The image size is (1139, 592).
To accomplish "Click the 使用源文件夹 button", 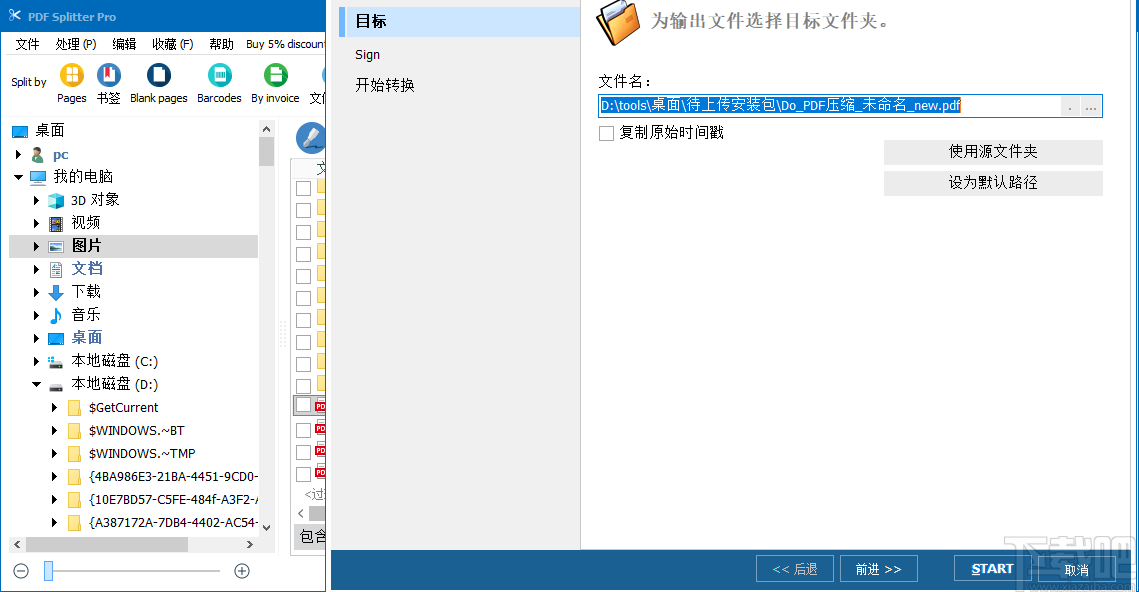I will coord(992,152).
